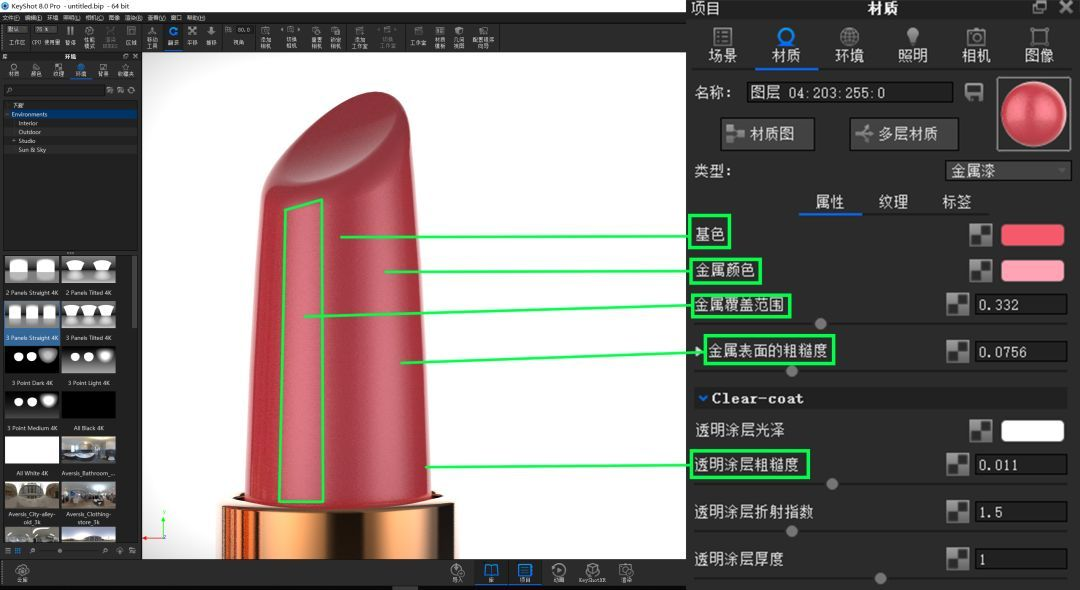Switch to the 相机 (Camera) panel icon
This screenshot has width=1080, height=590.
pos(975,45)
